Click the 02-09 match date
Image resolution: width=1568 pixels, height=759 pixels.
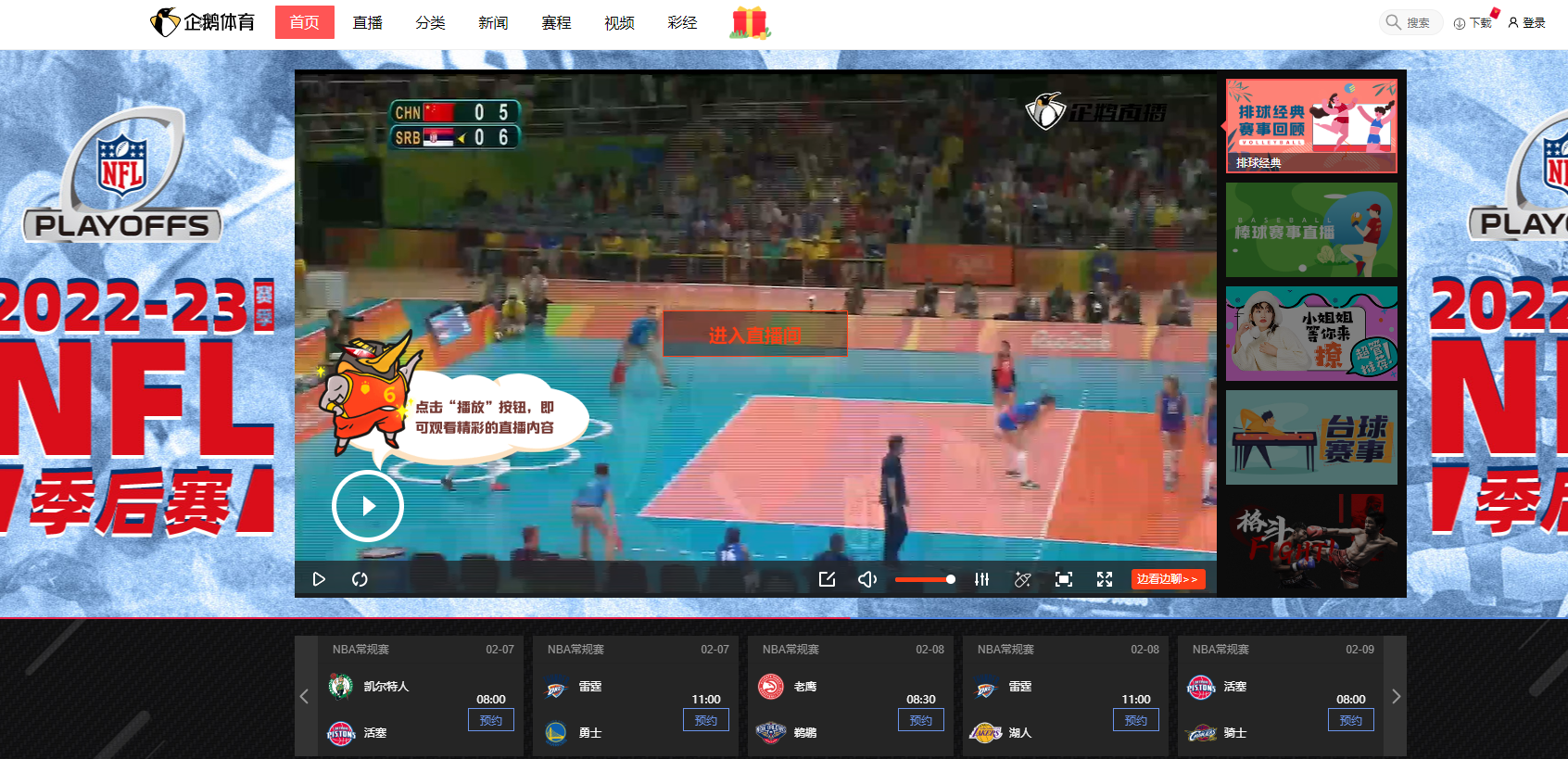click(x=1359, y=650)
